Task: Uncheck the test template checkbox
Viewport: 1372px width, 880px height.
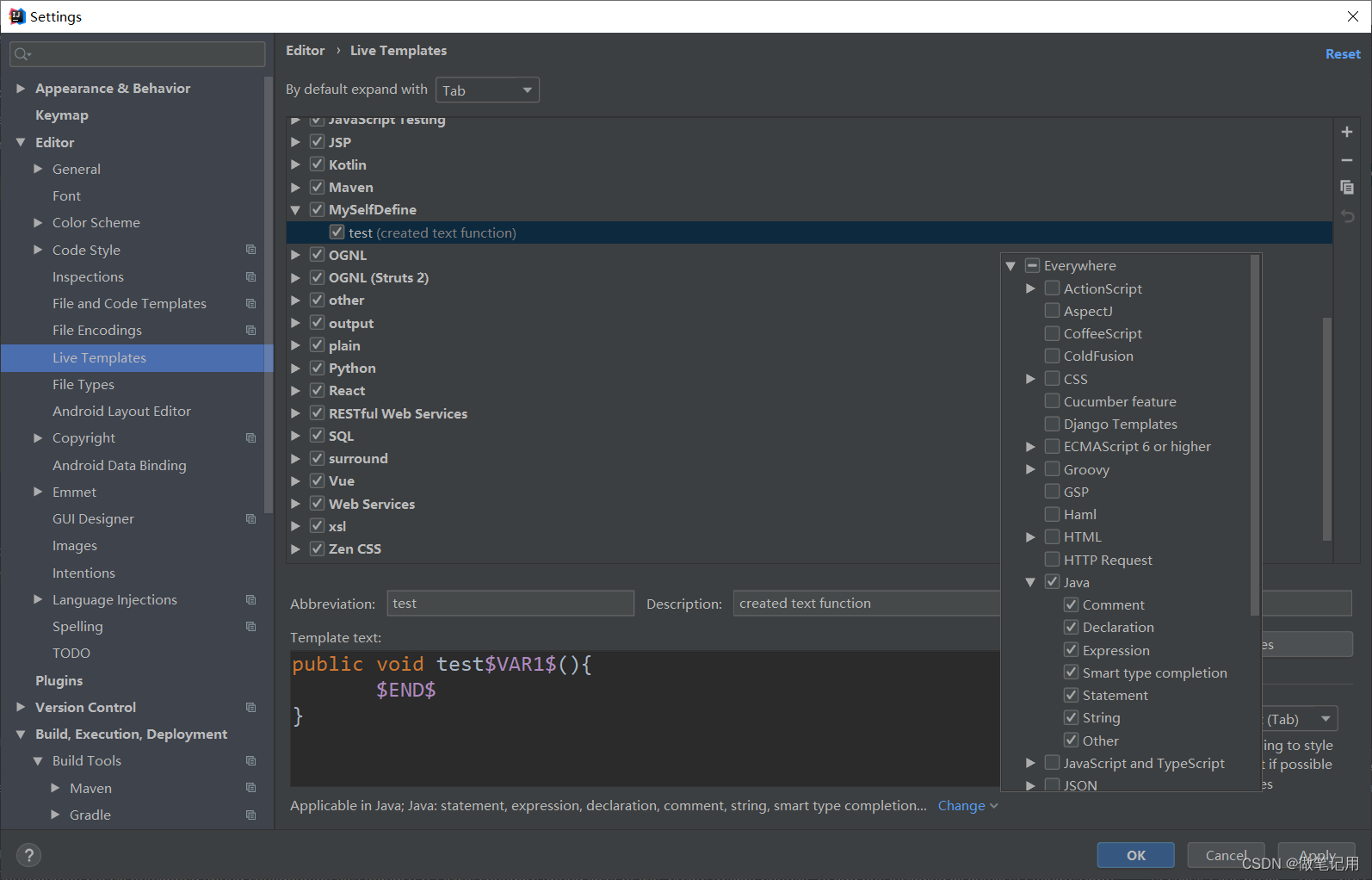Action: [x=337, y=232]
